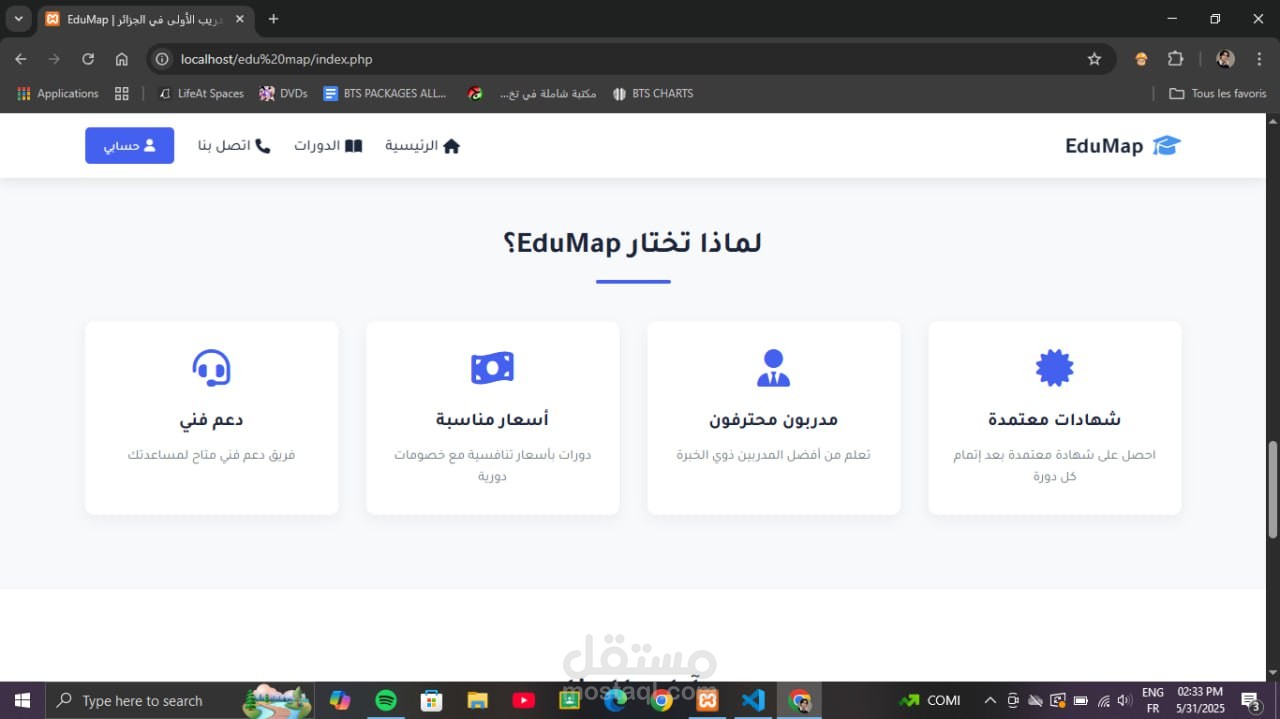Click the دعم فني card title

[x=211, y=419]
